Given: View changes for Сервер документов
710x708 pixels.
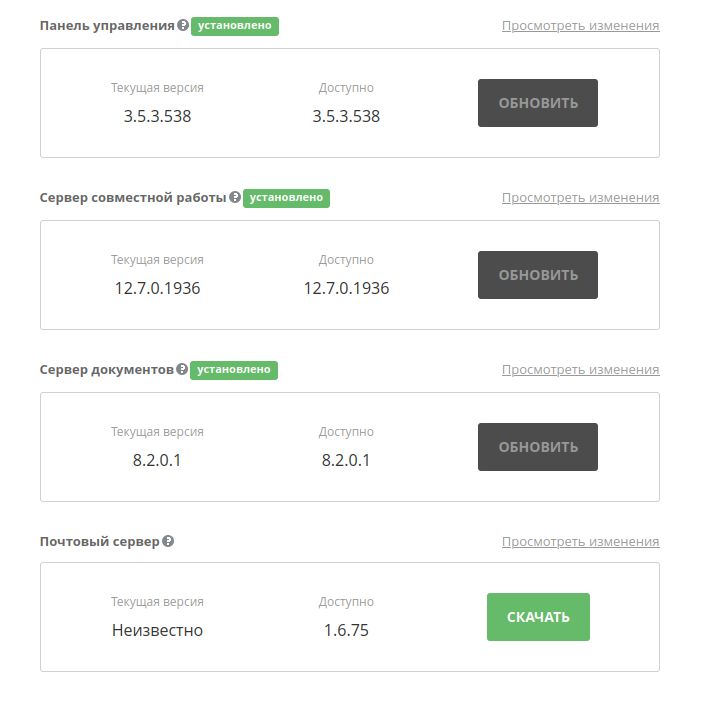Looking at the screenshot, I should 580,370.
